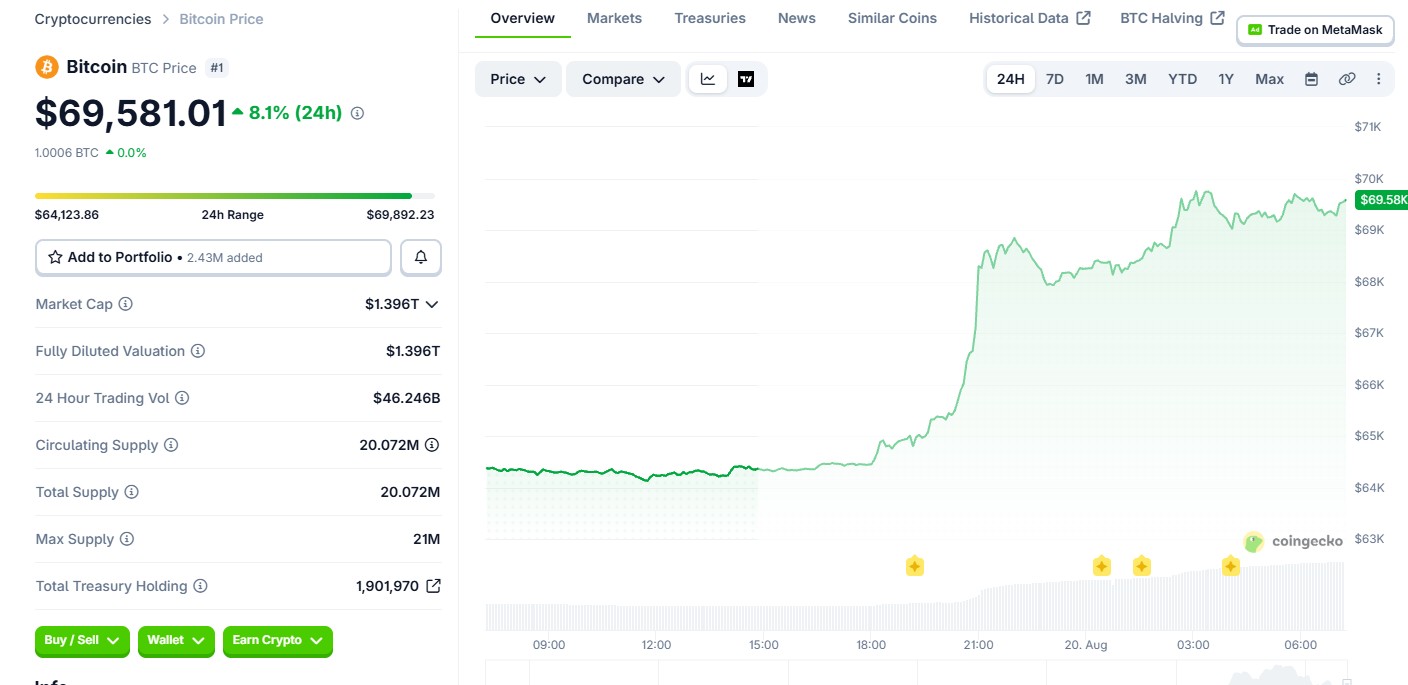Open the Similar Coins tab
Image resolution: width=1408 pixels, height=685 pixels.
893,18
